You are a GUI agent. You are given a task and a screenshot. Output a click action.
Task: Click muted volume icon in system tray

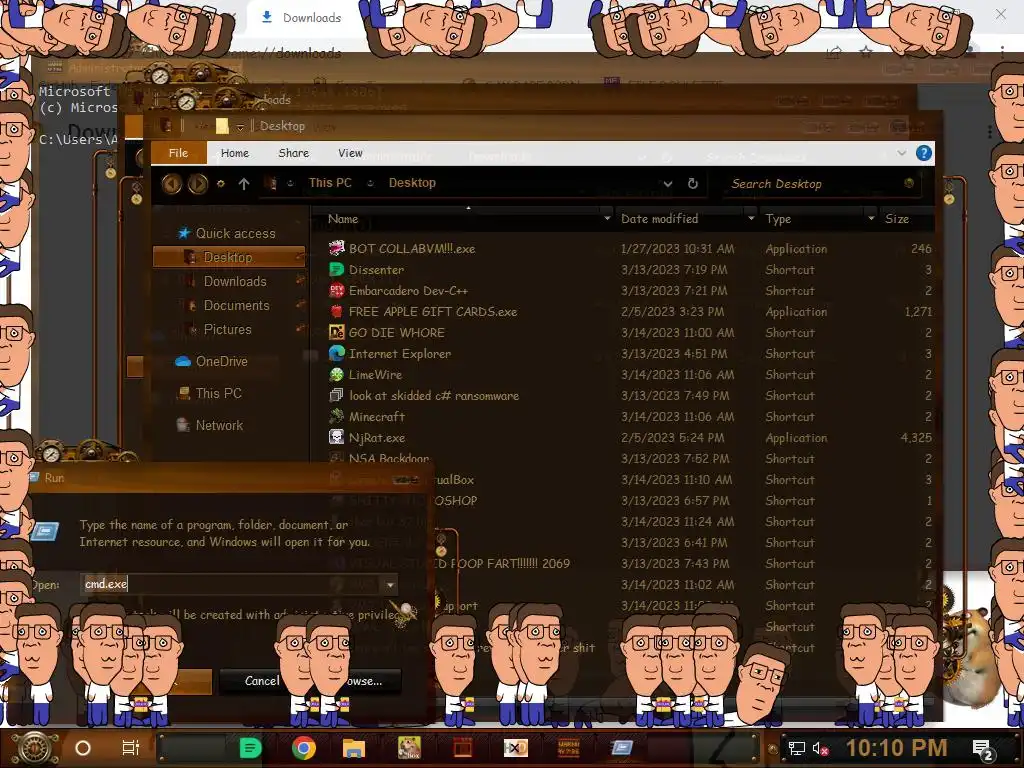coord(820,749)
